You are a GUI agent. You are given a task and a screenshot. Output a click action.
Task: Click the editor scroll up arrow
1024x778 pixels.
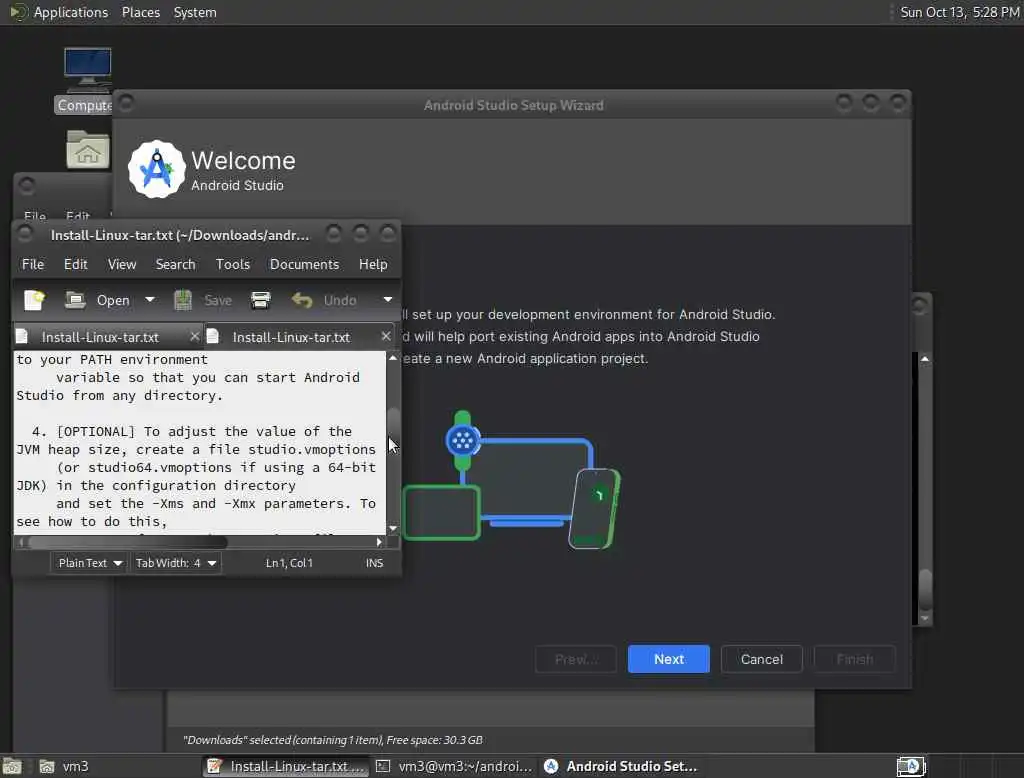coord(393,358)
